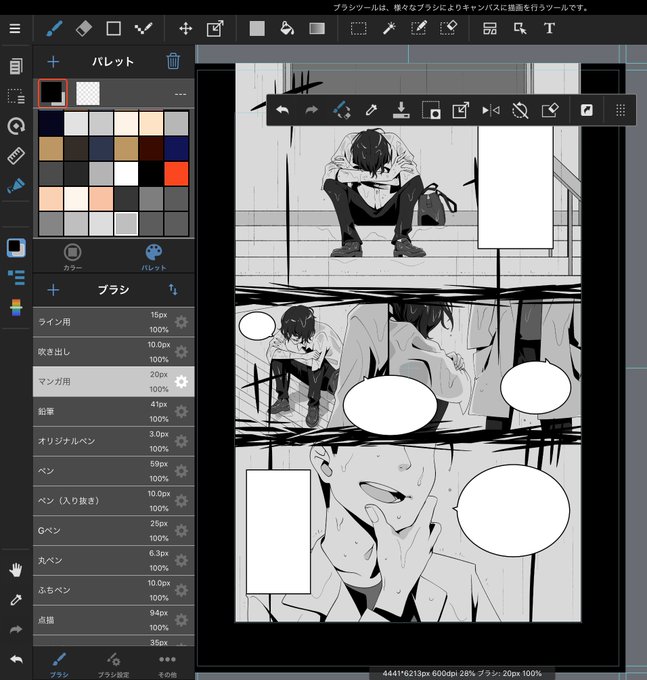Viewport: 647px width, 680px height.
Task: Choose the Selection Pen tool
Action: click(x=418, y=29)
